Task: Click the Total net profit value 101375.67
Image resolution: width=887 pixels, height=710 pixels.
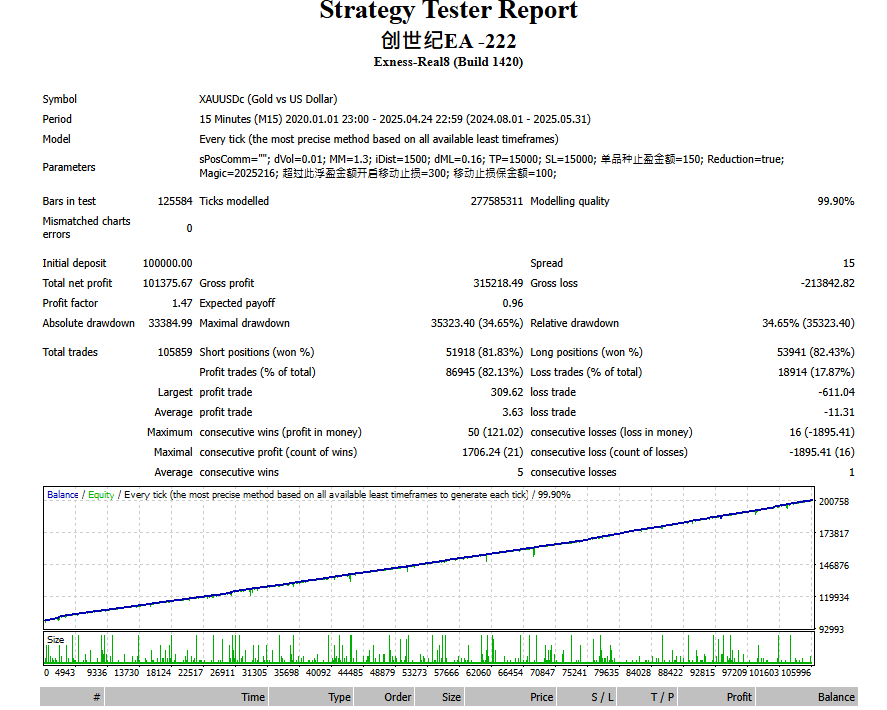Action: (x=167, y=283)
